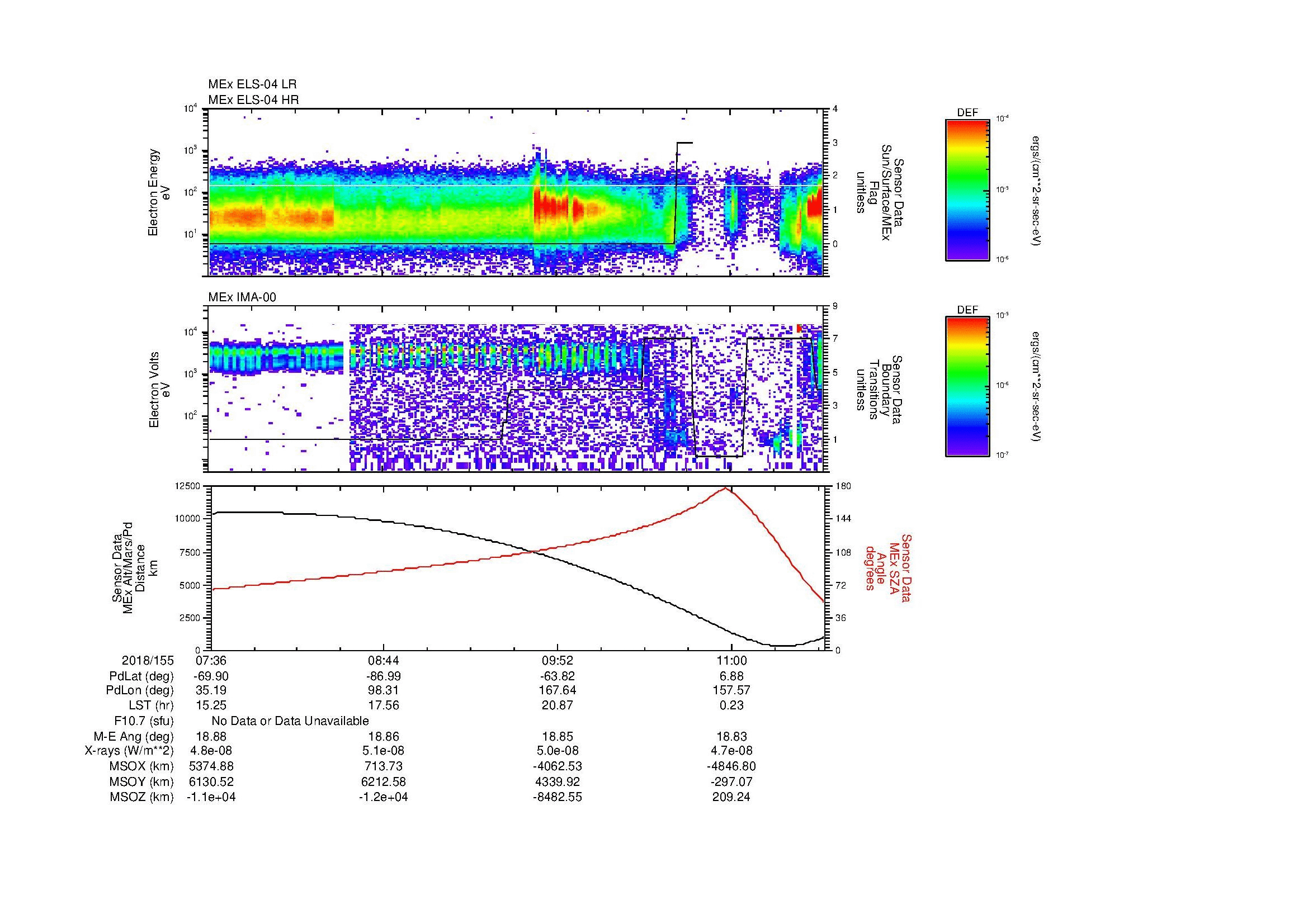Click the SZA curve peak near 11:00
Image resolution: width=1308 pixels, height=924 pixels.
tap(726, 489)
